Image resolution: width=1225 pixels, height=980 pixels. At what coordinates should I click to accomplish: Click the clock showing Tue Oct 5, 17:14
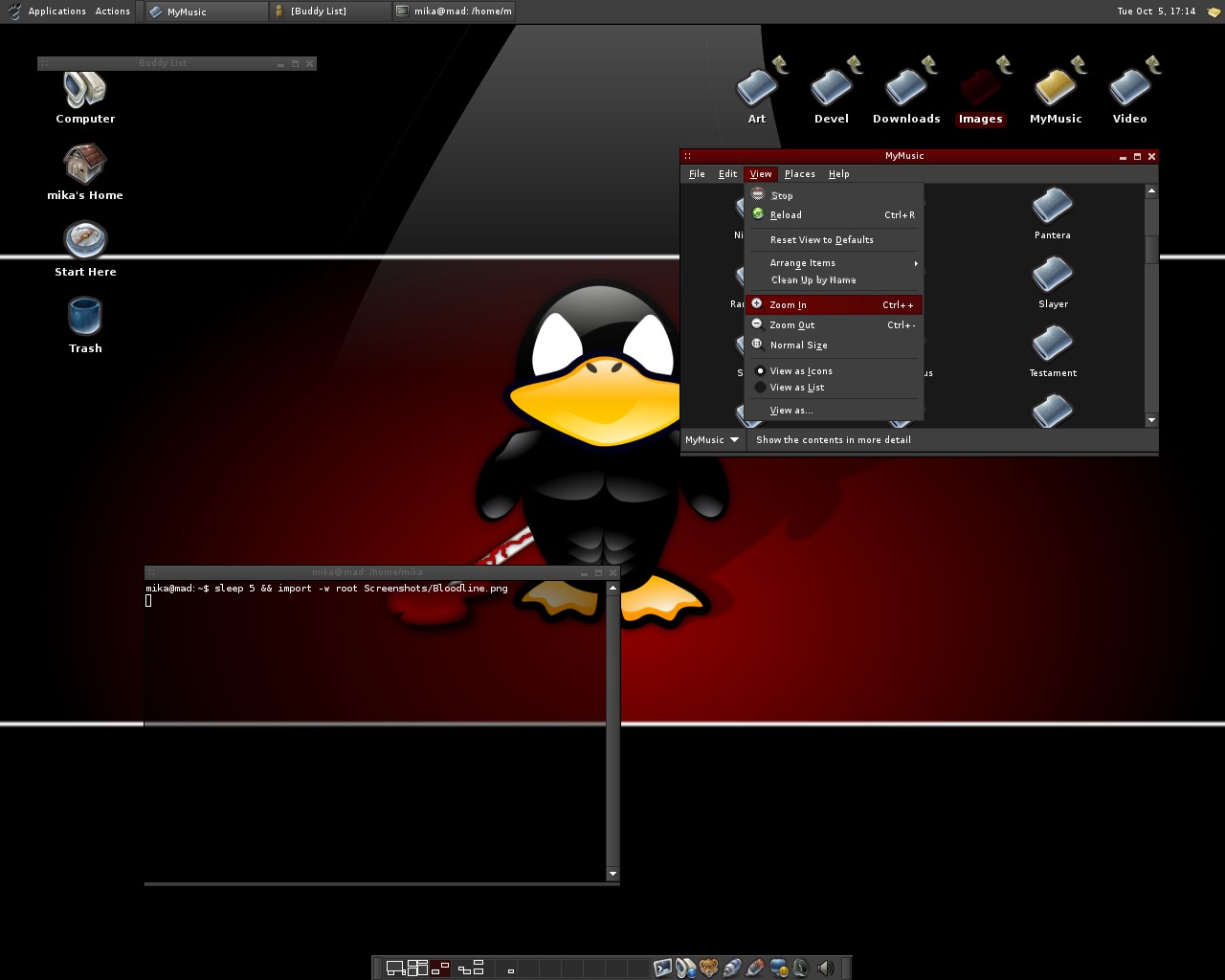[x=1156, y=11]
